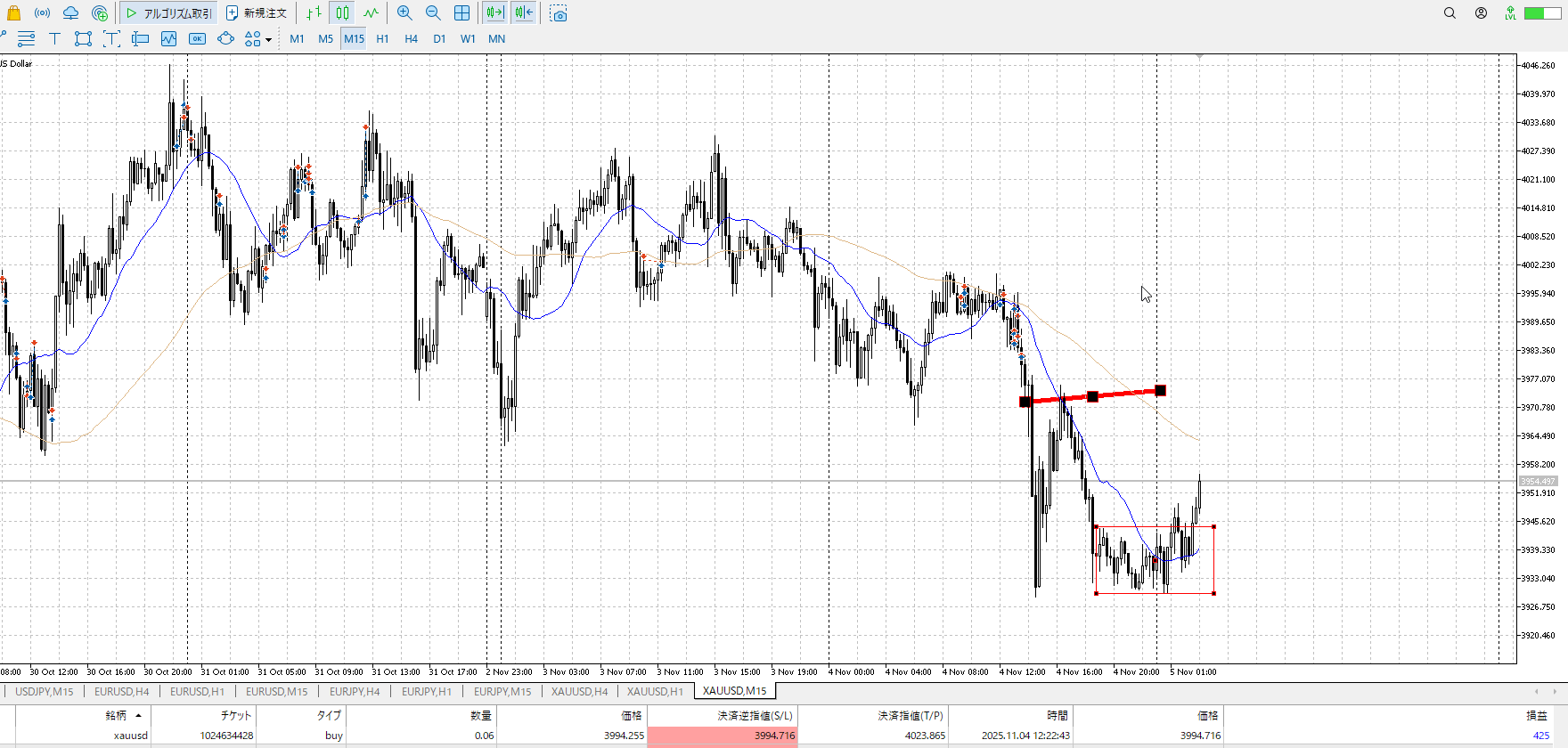Select the H1 timeframe button
This screenshot has height=748, width=1568.
pos(382,38)
